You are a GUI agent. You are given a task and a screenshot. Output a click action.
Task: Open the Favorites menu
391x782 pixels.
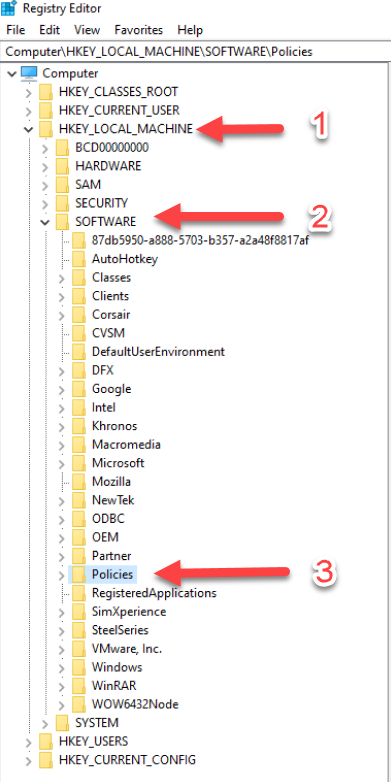coord(139,30)
